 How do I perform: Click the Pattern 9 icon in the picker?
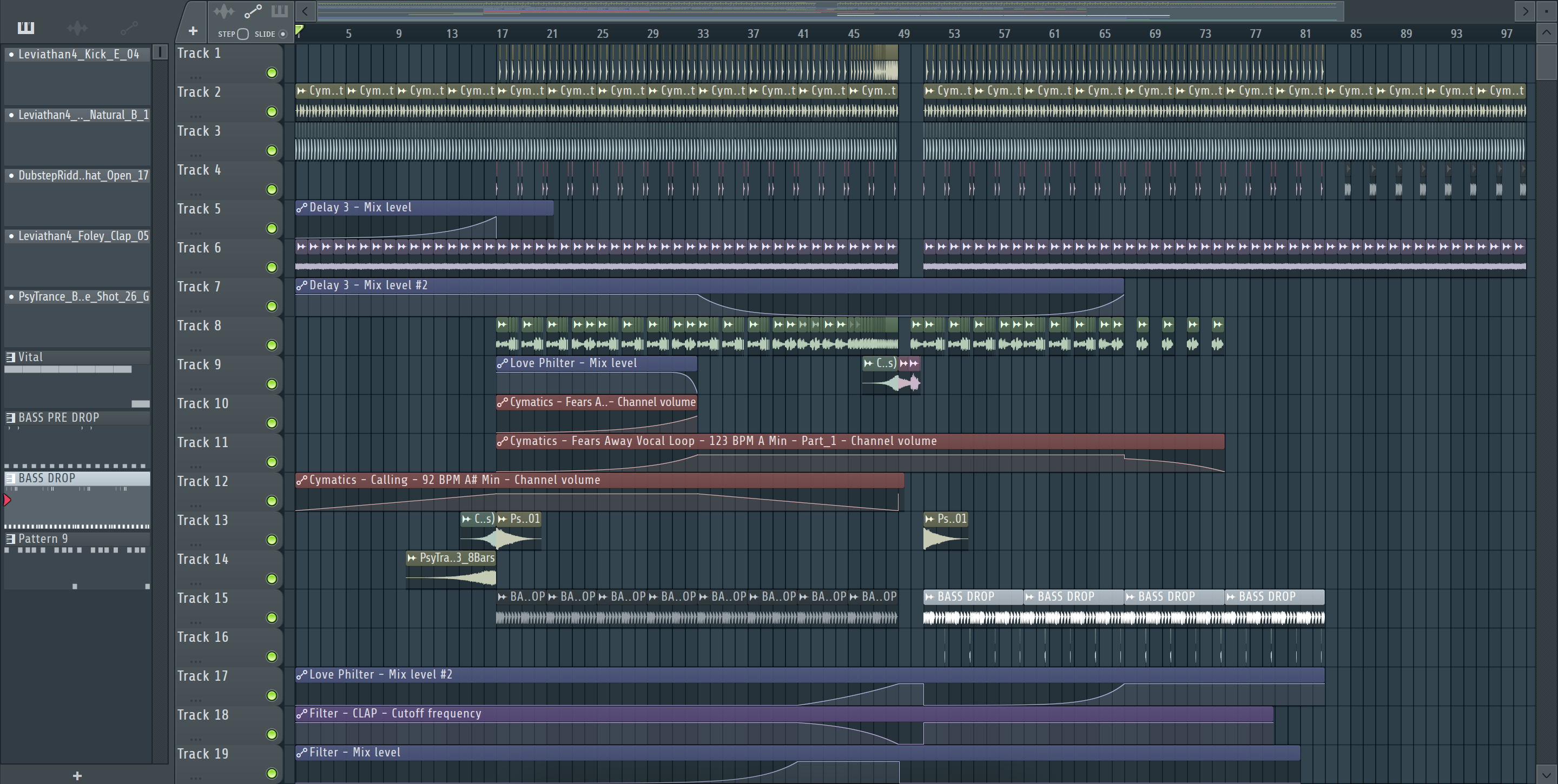pyautogui.click(x=10, y=539)
